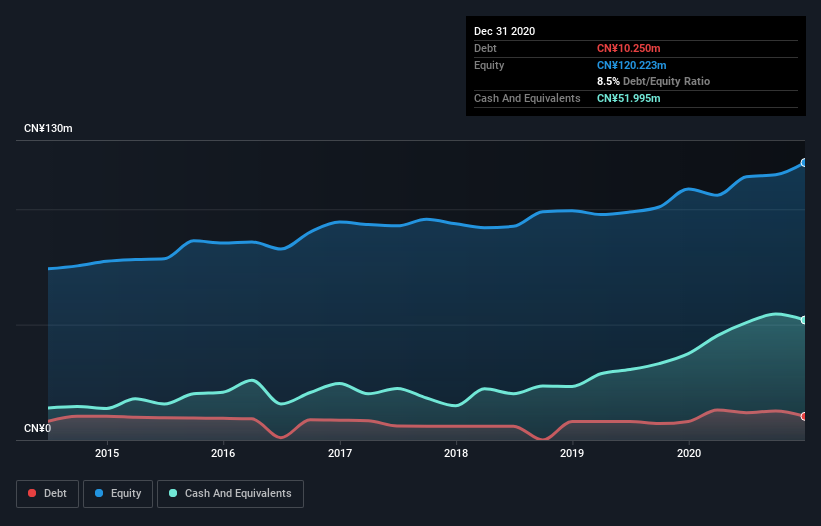Toggle the Debt legend button
821x526 pixels.
click(47, 494)
